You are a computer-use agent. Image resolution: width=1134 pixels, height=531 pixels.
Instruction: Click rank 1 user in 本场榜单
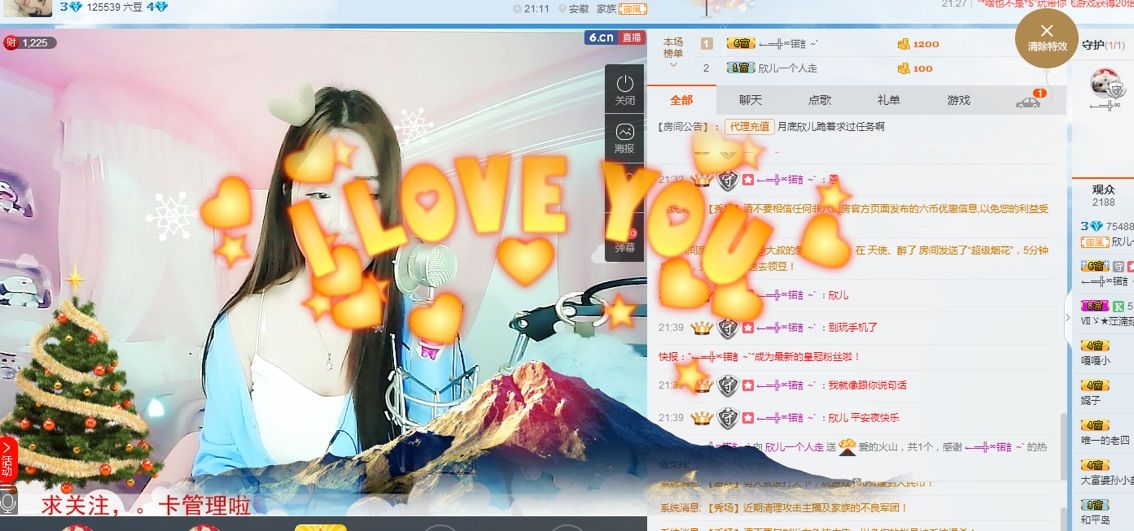788,44
